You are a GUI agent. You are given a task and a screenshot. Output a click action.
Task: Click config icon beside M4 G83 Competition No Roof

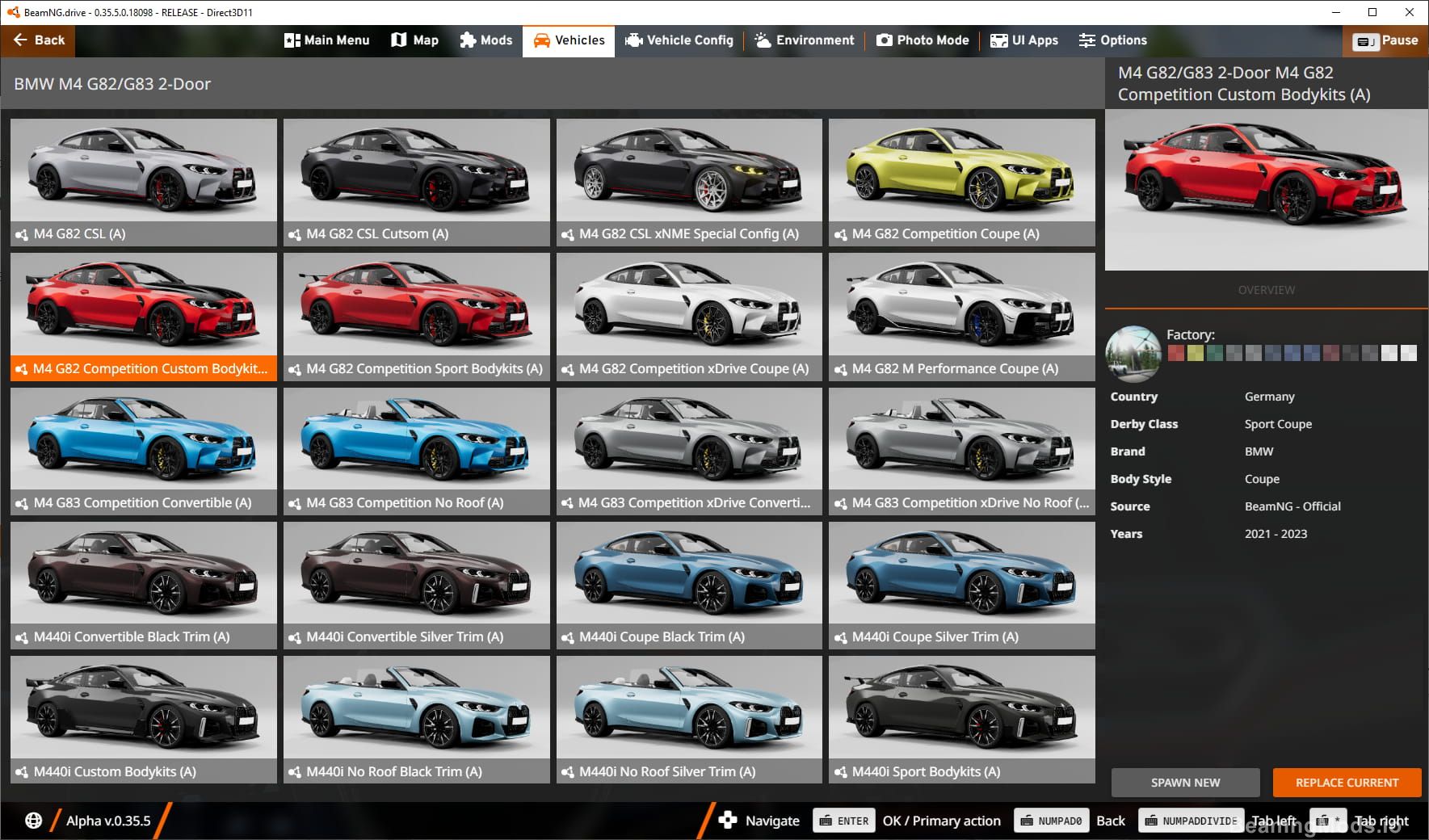[x=295, y=503]
